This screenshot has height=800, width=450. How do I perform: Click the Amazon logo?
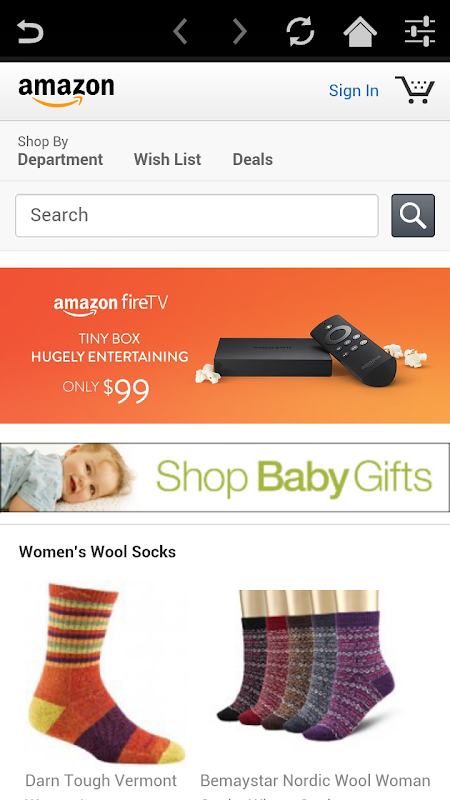click(66, 91)
